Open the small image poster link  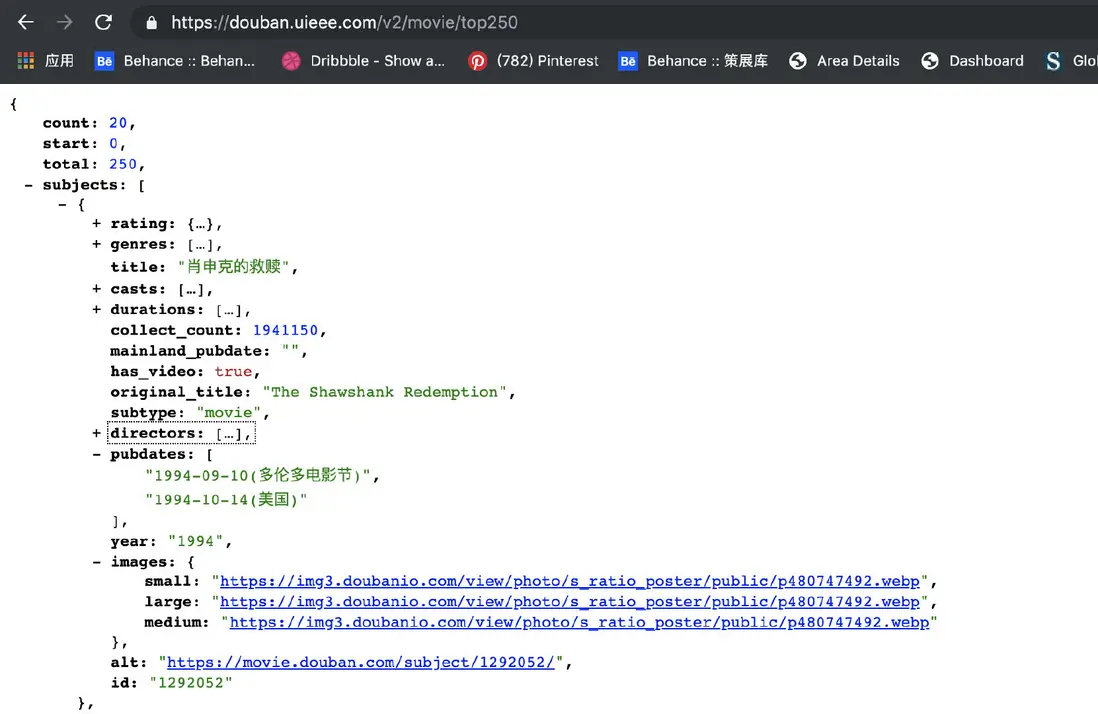(569, 582)
